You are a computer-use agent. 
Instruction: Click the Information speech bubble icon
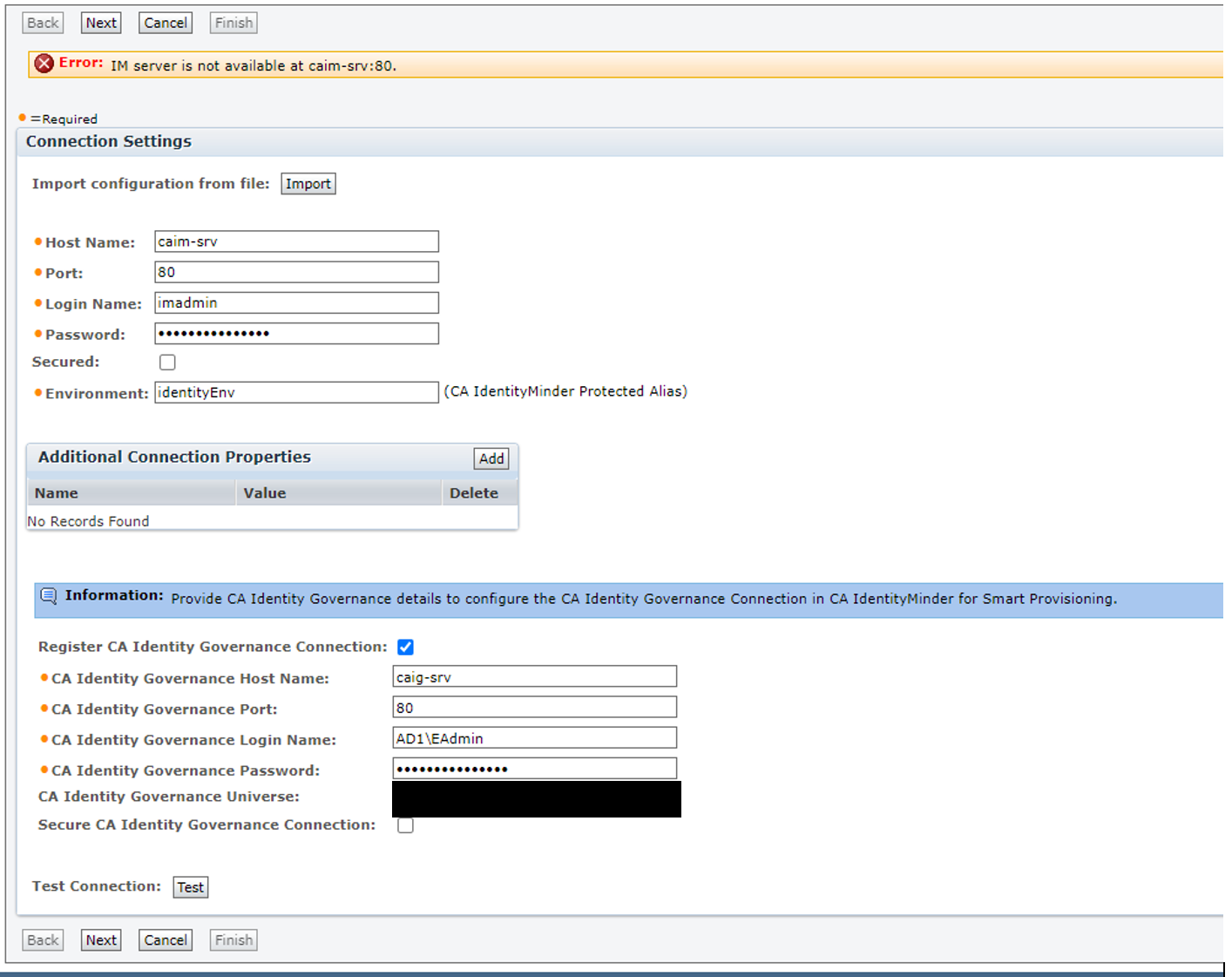coord(49,596)
